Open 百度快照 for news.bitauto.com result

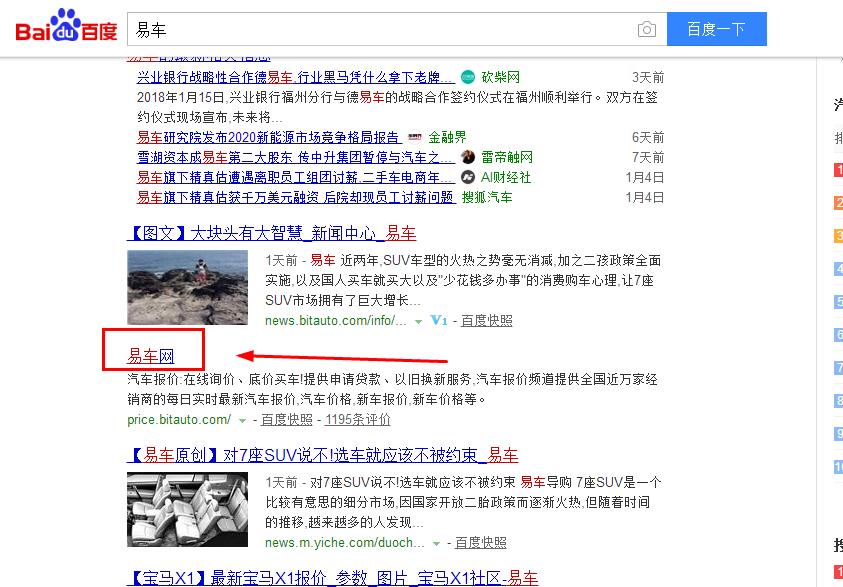[x=487, y=321]
